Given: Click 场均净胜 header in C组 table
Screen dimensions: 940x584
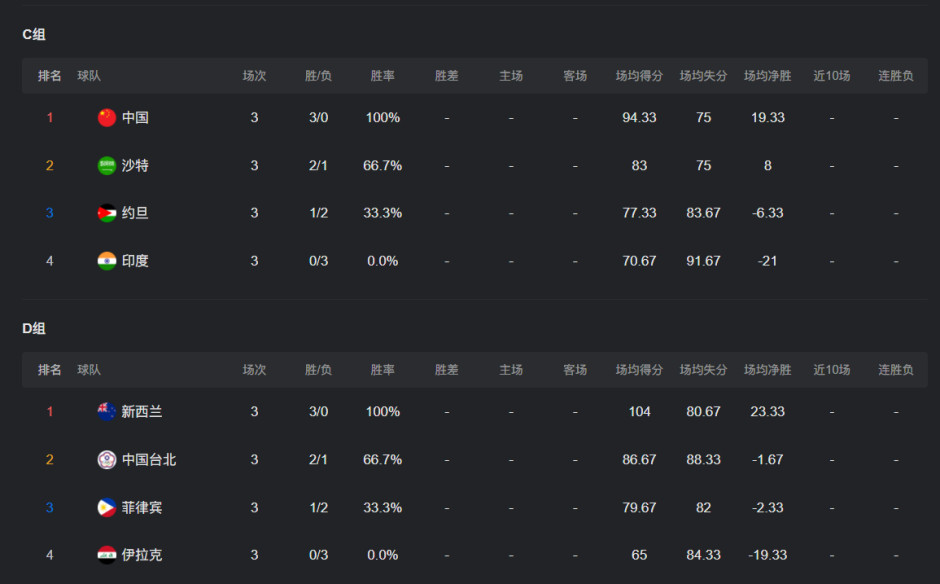Looking at the screenshot, I should point(767,76).
